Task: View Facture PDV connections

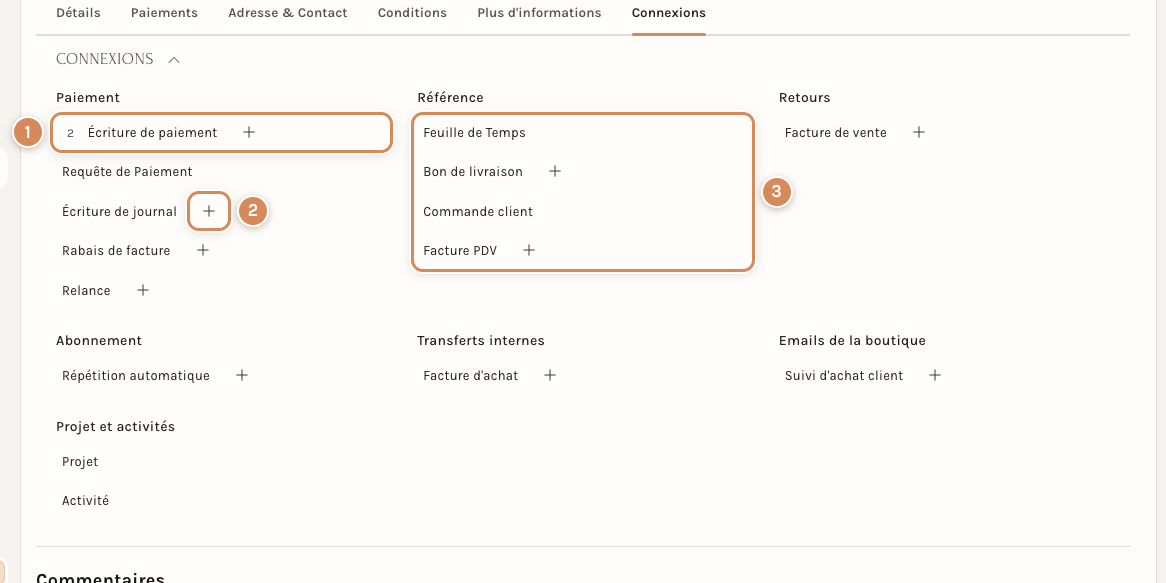Action: tap(460, 251)
